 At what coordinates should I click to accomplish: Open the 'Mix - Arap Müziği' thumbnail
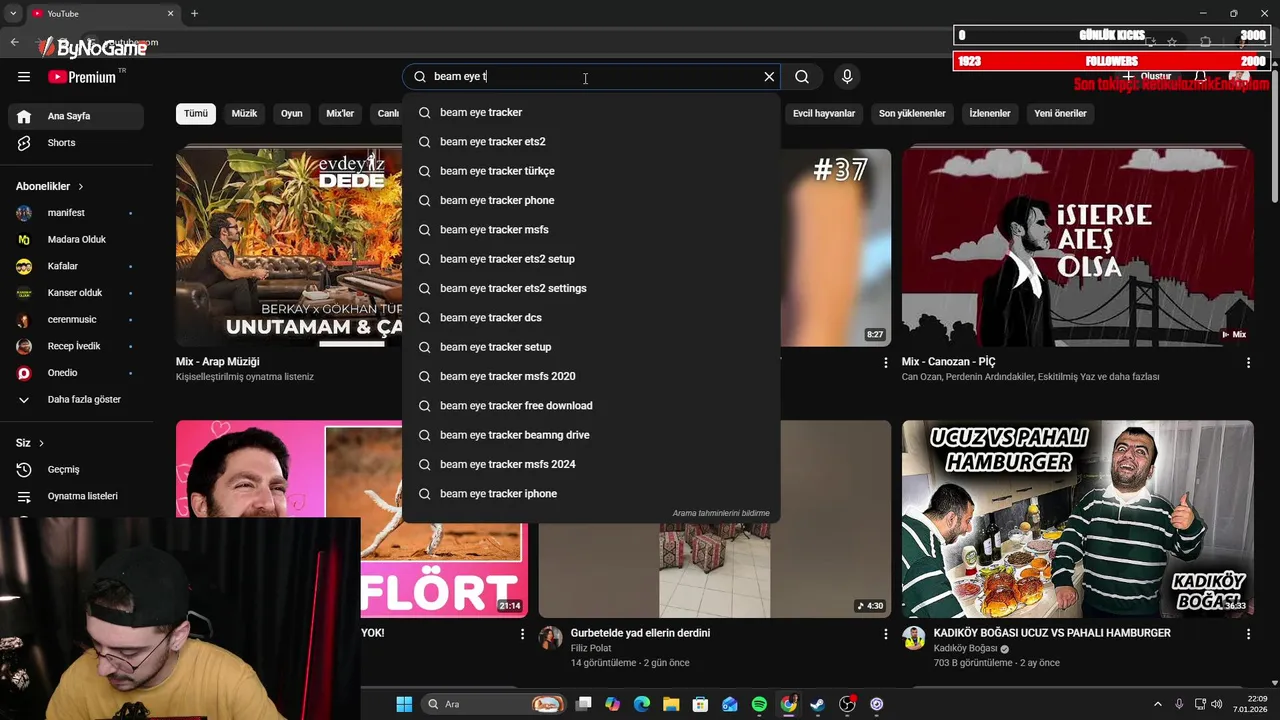[289, 248]
